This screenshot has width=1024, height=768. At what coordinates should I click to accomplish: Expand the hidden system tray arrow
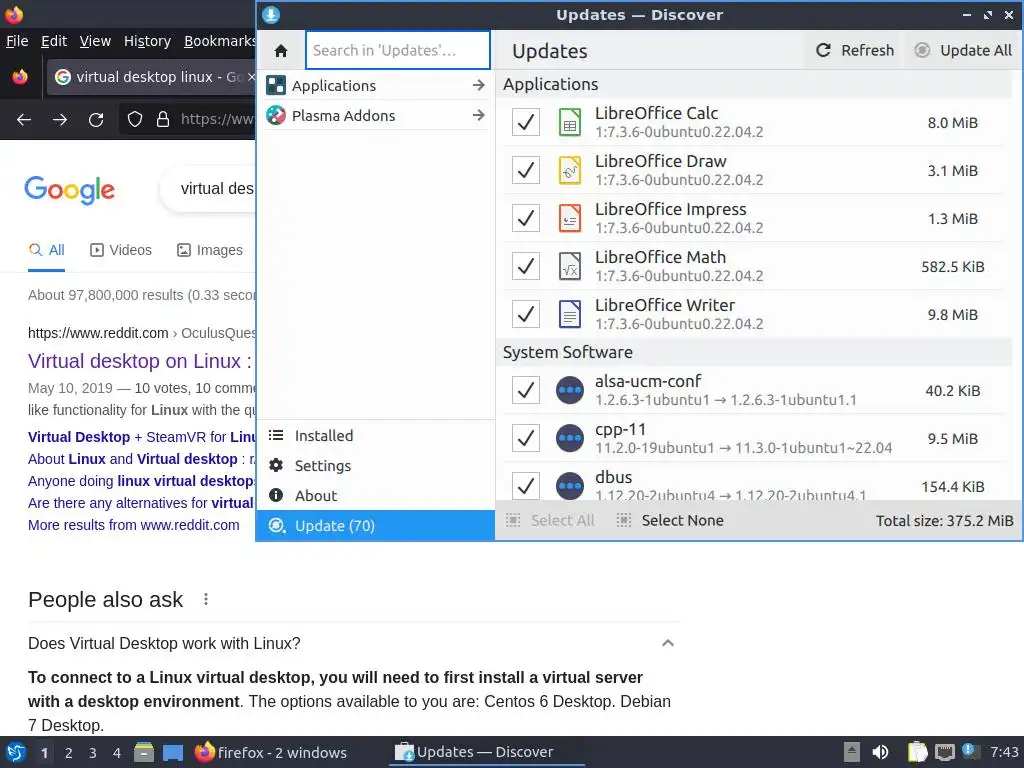[851, 752]
